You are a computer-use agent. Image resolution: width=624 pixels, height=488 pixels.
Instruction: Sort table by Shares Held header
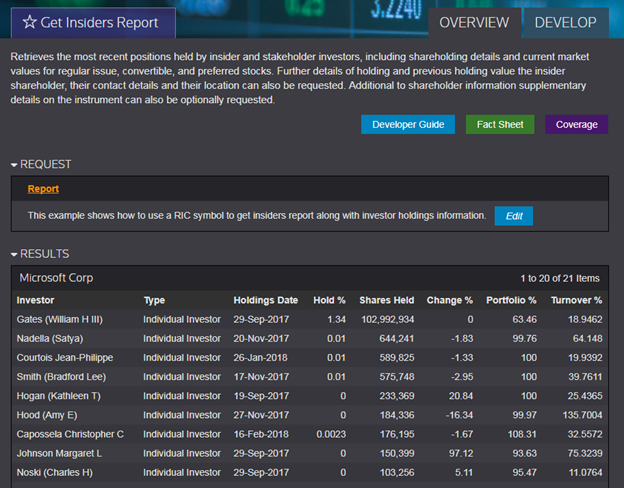(387, 300)
